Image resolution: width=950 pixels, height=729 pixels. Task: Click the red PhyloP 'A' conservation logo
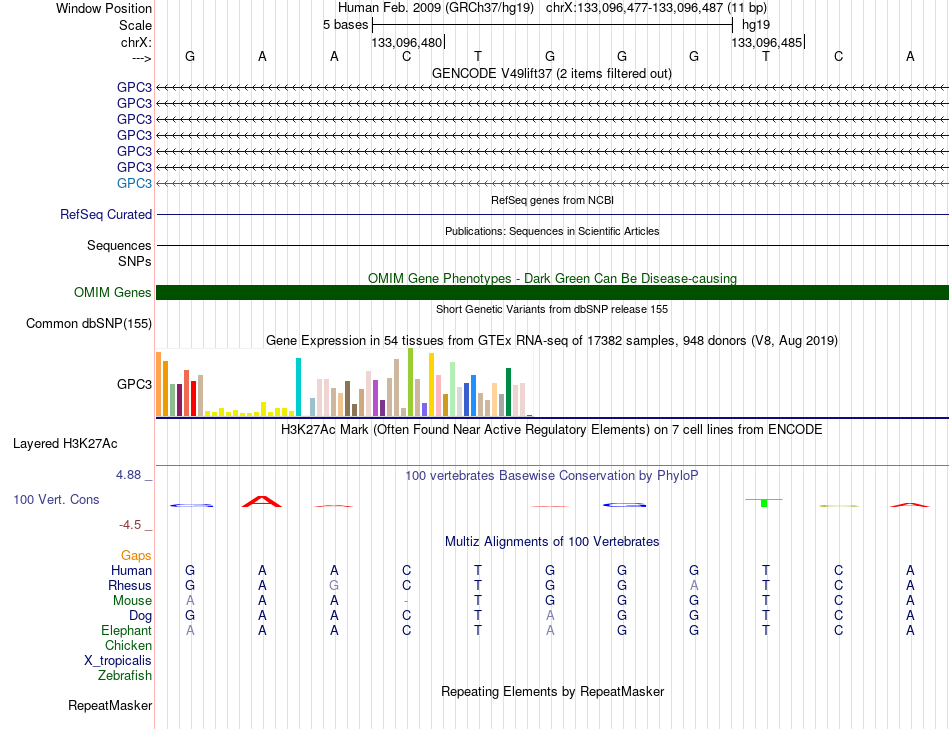262,501
